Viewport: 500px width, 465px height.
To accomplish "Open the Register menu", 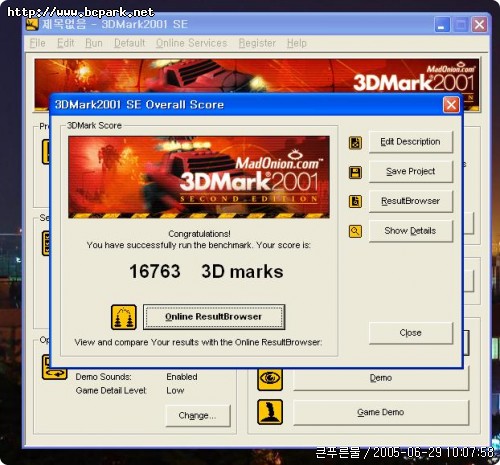I will click(257, 43).
